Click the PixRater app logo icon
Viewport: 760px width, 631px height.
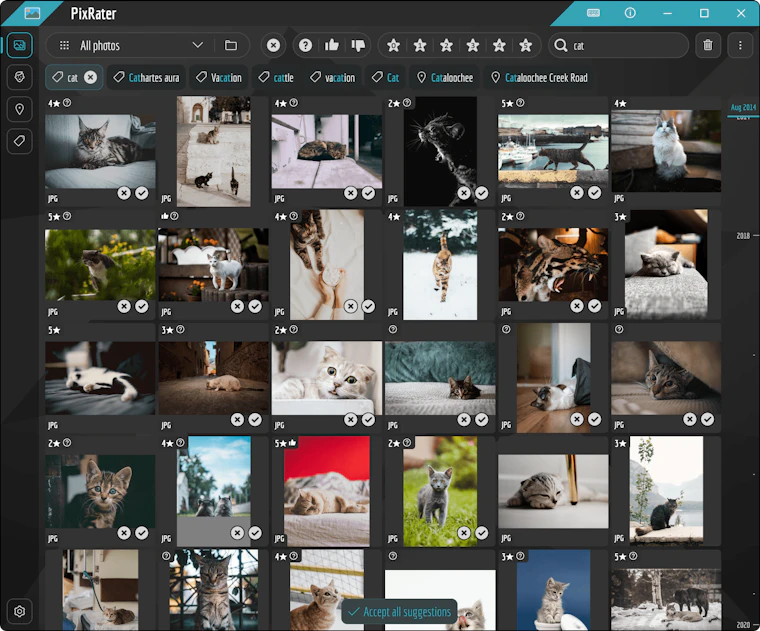point(32,13)
